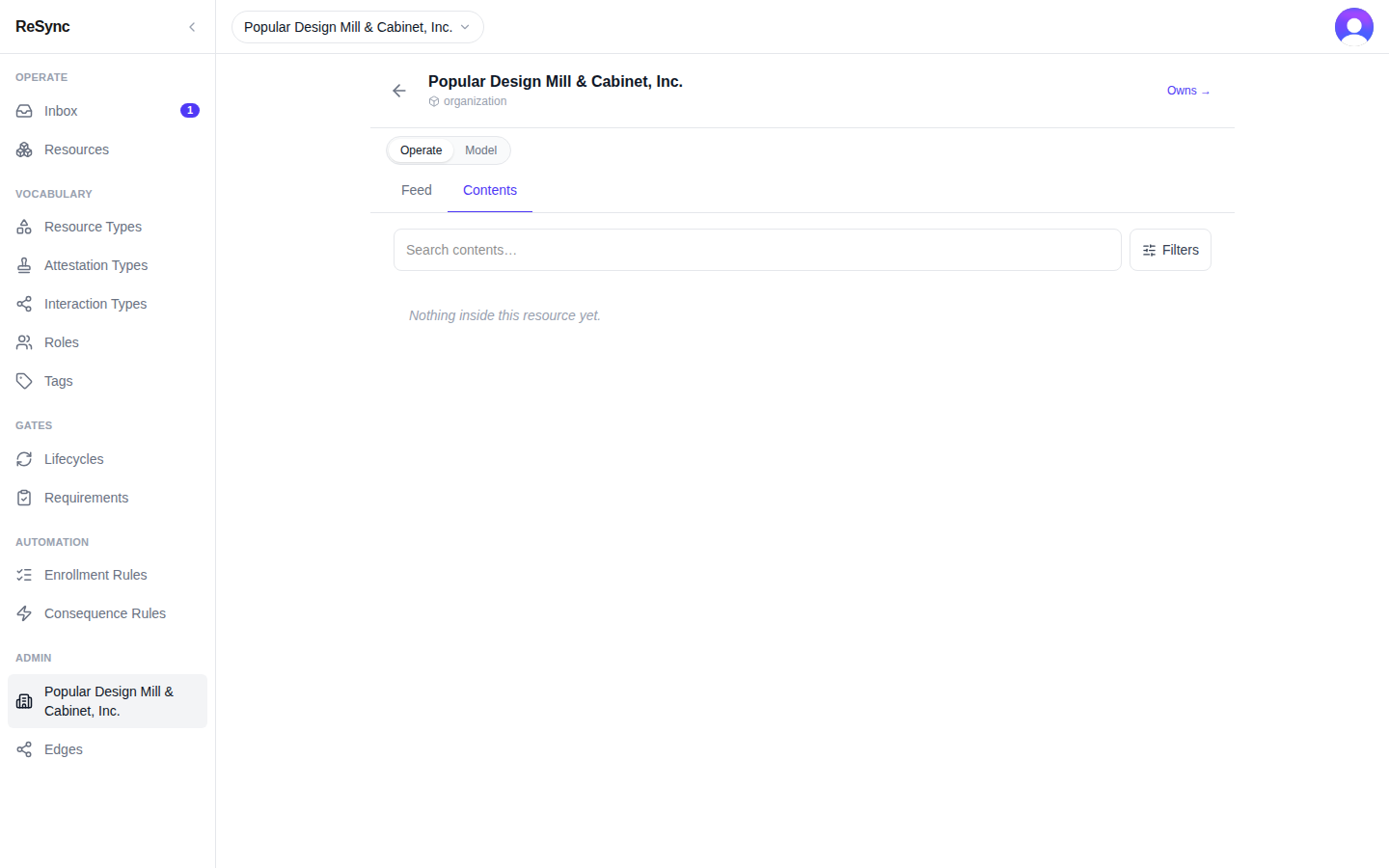
Task: Open Enrollment Rules in sidebar
Action: (x=107, y=575)
